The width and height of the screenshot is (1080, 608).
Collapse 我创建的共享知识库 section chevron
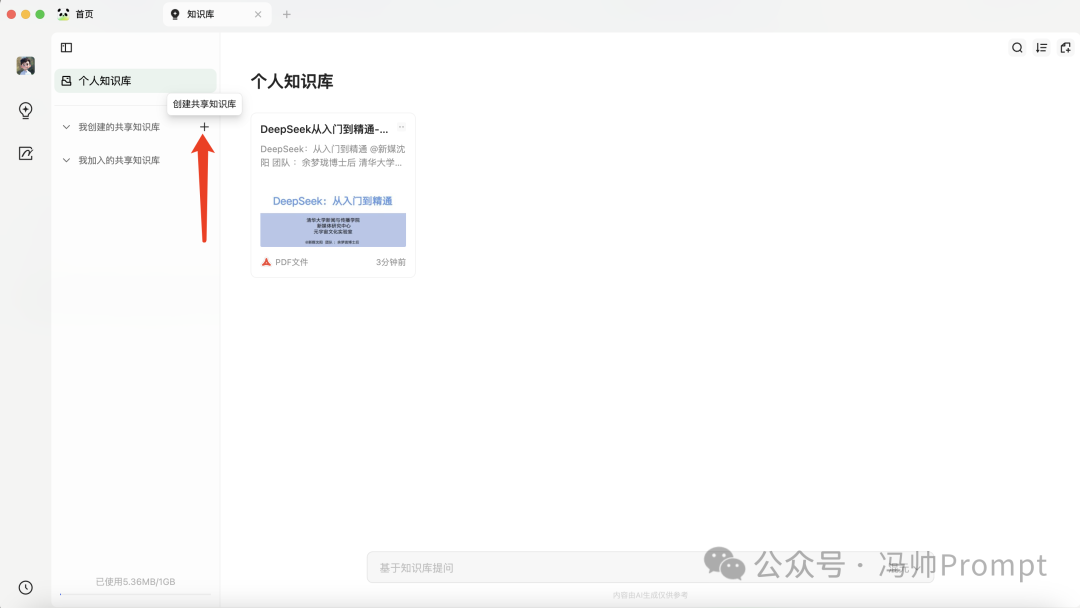66,127
